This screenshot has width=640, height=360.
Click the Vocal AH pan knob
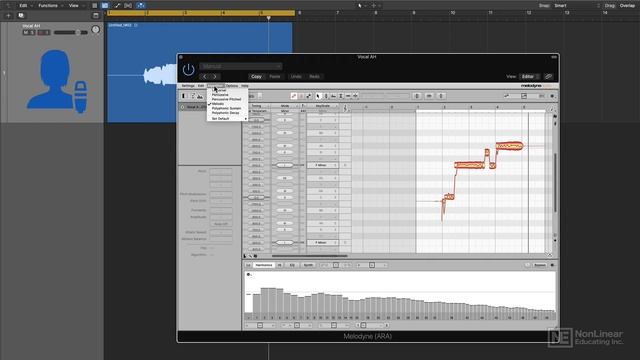coord(96,29)
